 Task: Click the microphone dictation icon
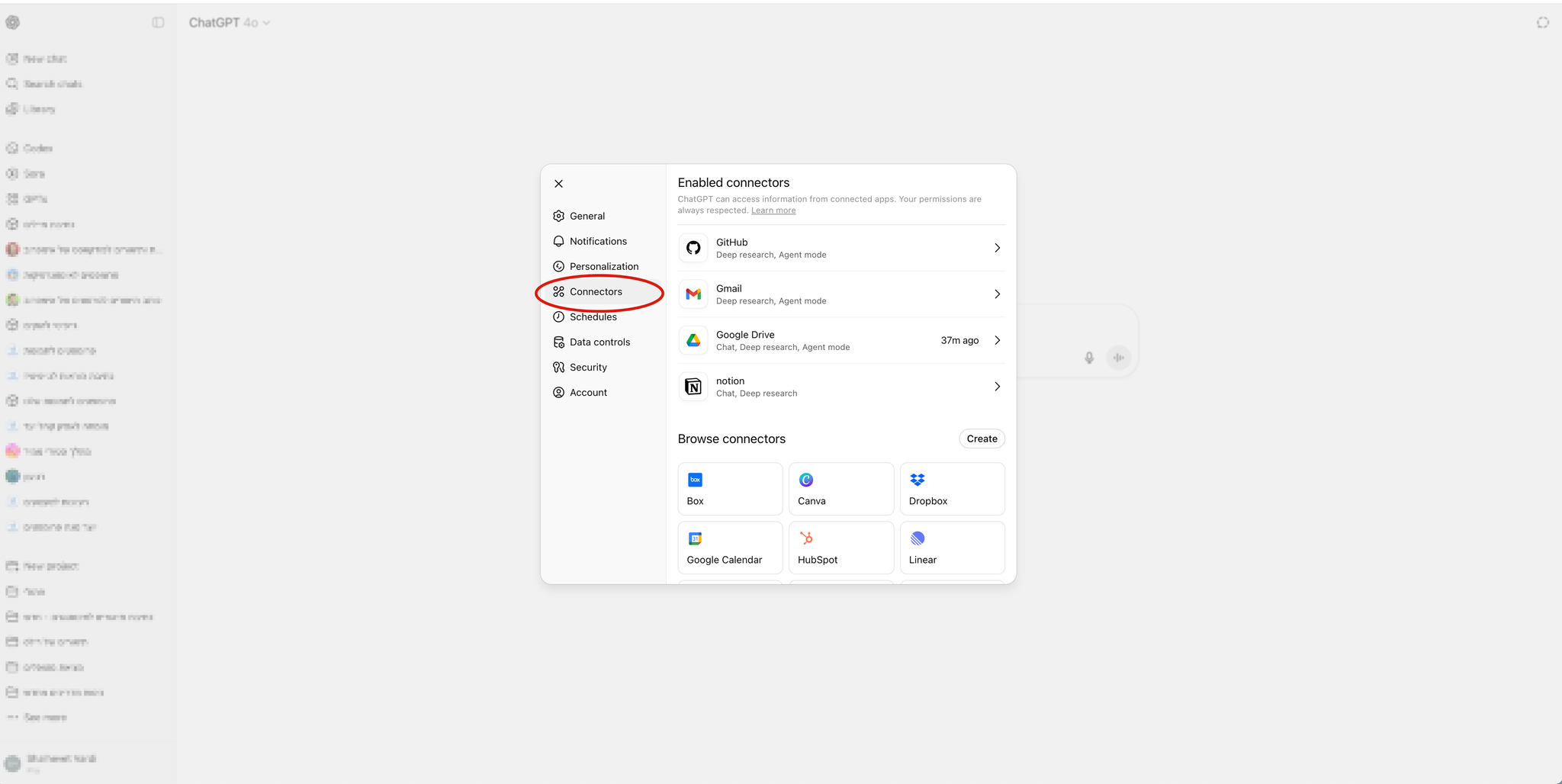pos(1089,358)
